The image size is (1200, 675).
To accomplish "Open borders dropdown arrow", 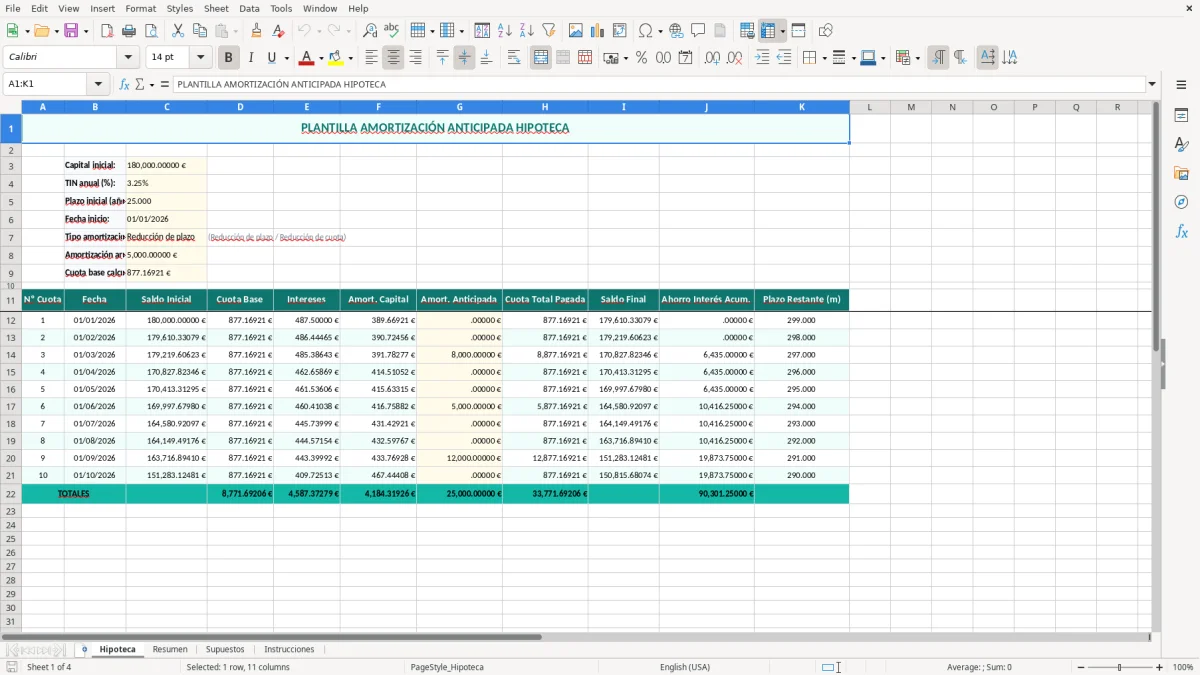I will point(823,58).
